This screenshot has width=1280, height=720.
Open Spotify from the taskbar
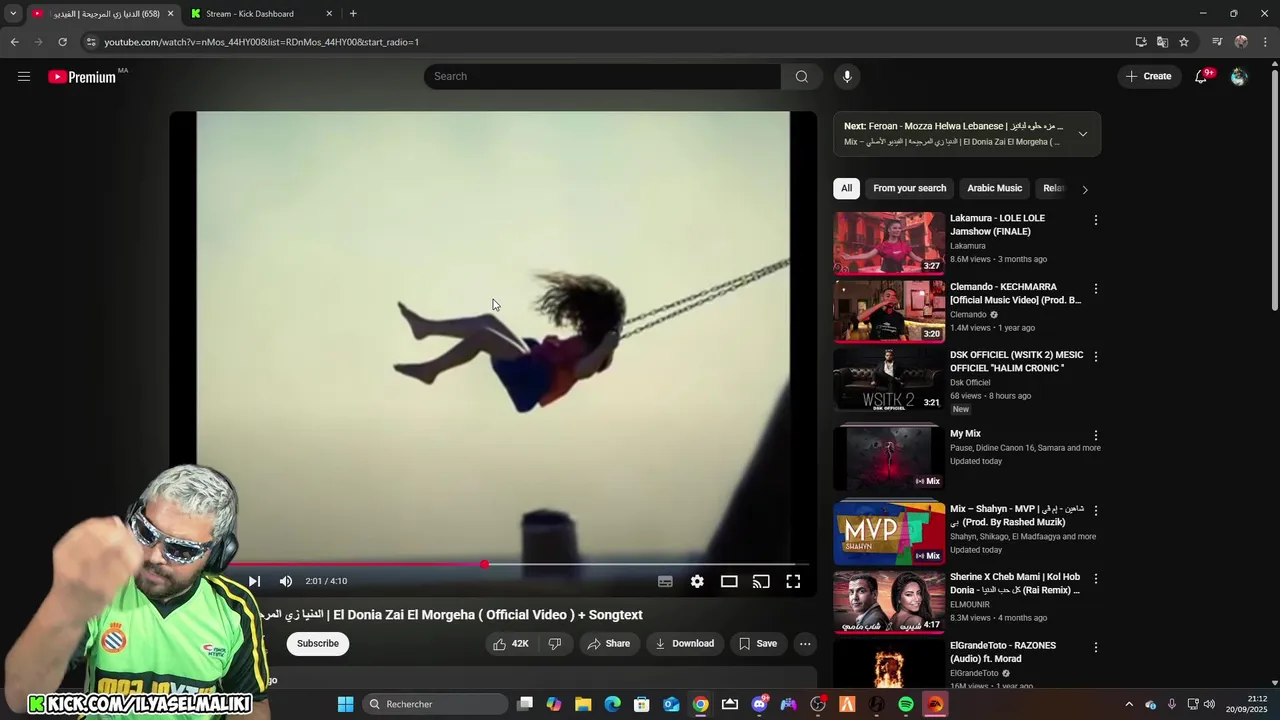click(x=905, y=704)
